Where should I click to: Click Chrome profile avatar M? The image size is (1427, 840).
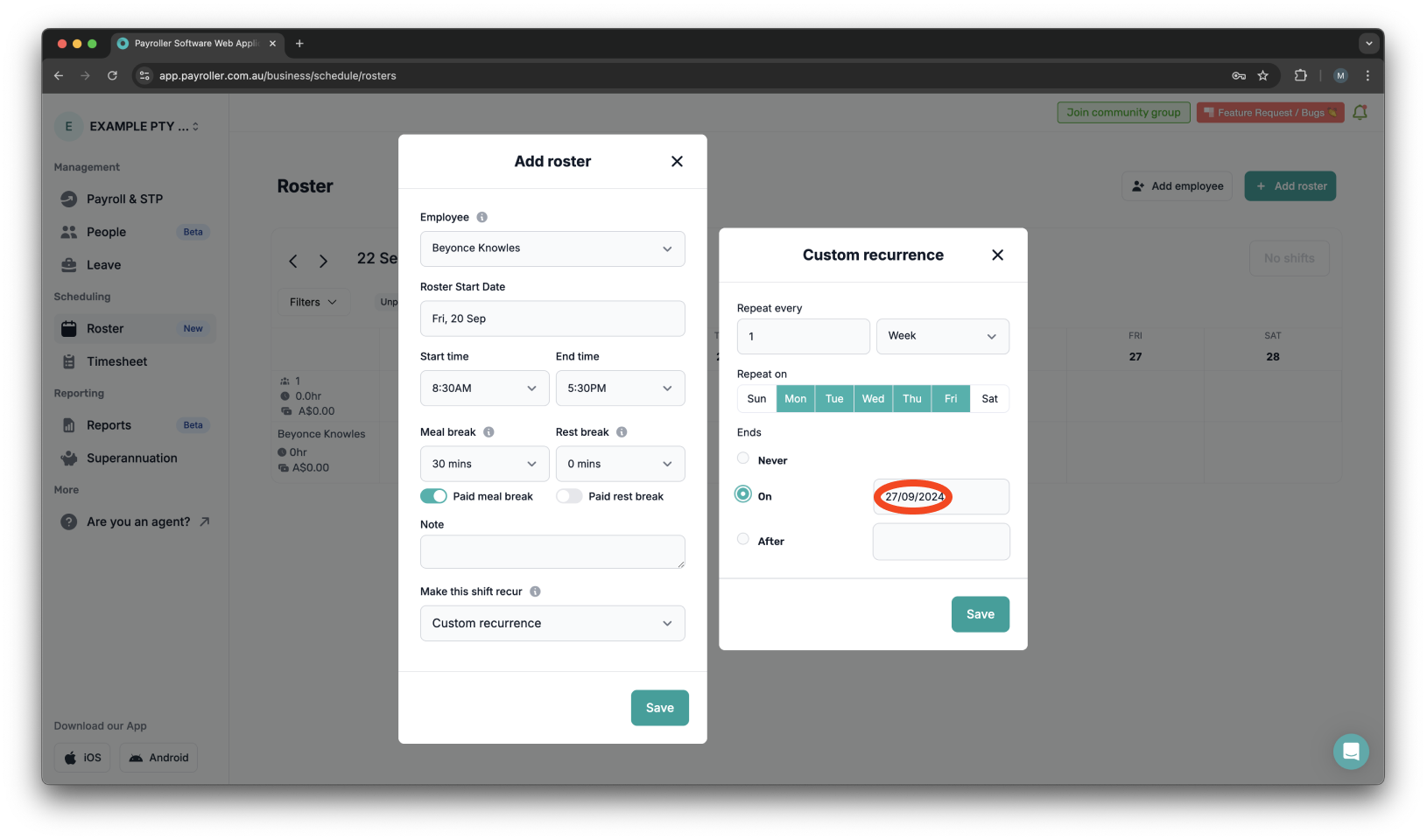(1340, 76)
